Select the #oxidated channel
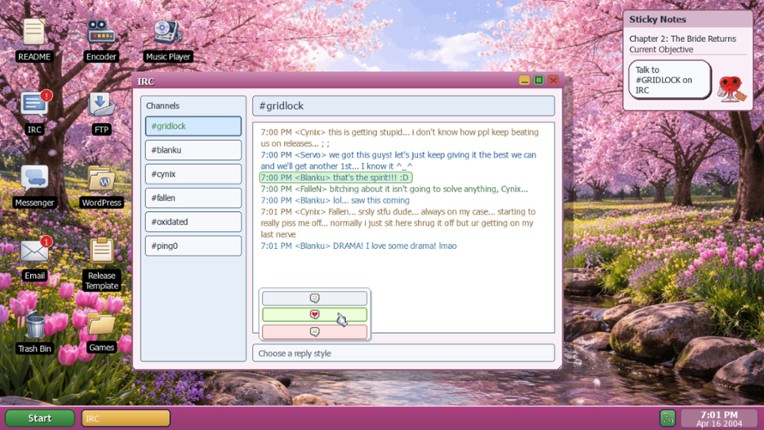 [193, 222]
